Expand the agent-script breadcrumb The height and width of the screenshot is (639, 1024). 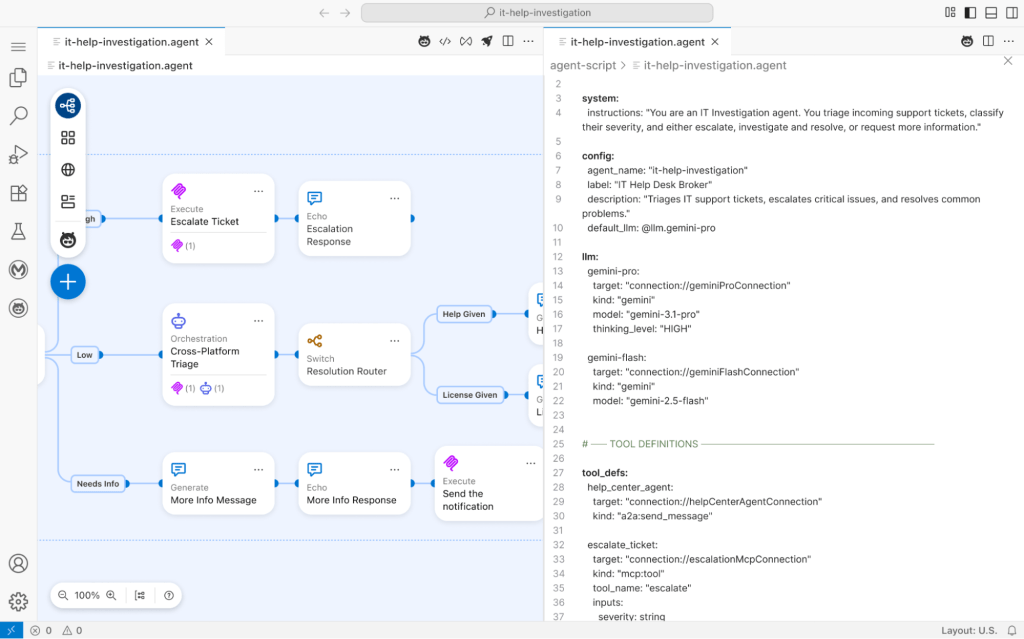[583, 64]
